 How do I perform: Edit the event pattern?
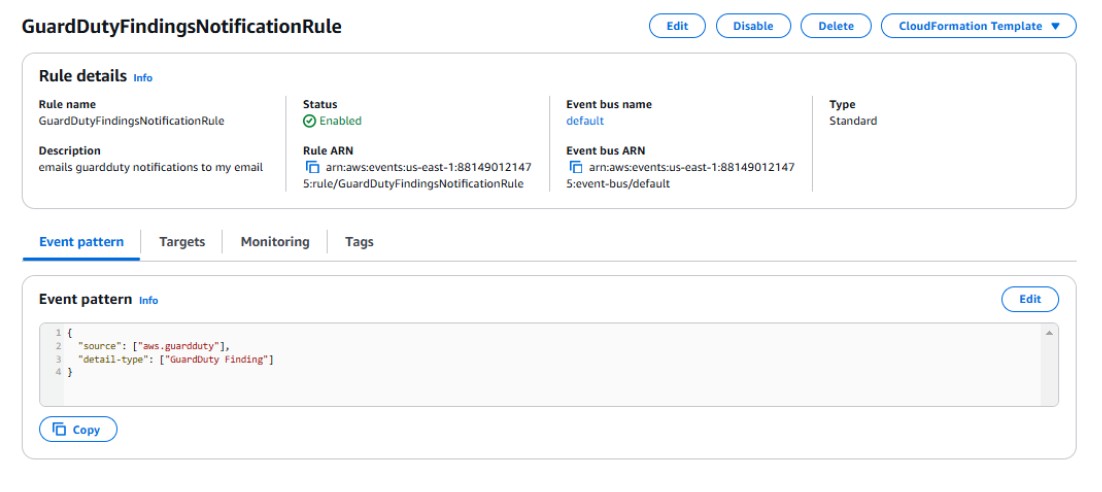(1030, 299)
